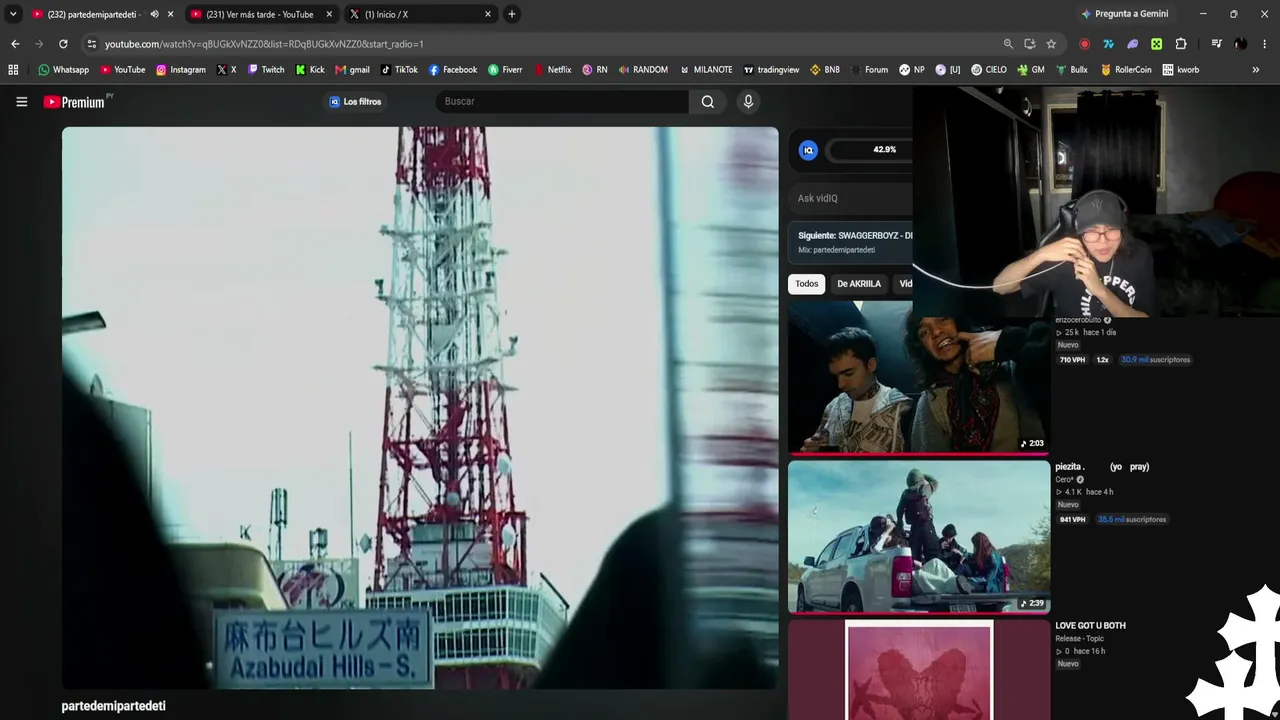Open the tradingview bookmark
Screen dimensions: 1280x720
point(771,70)
